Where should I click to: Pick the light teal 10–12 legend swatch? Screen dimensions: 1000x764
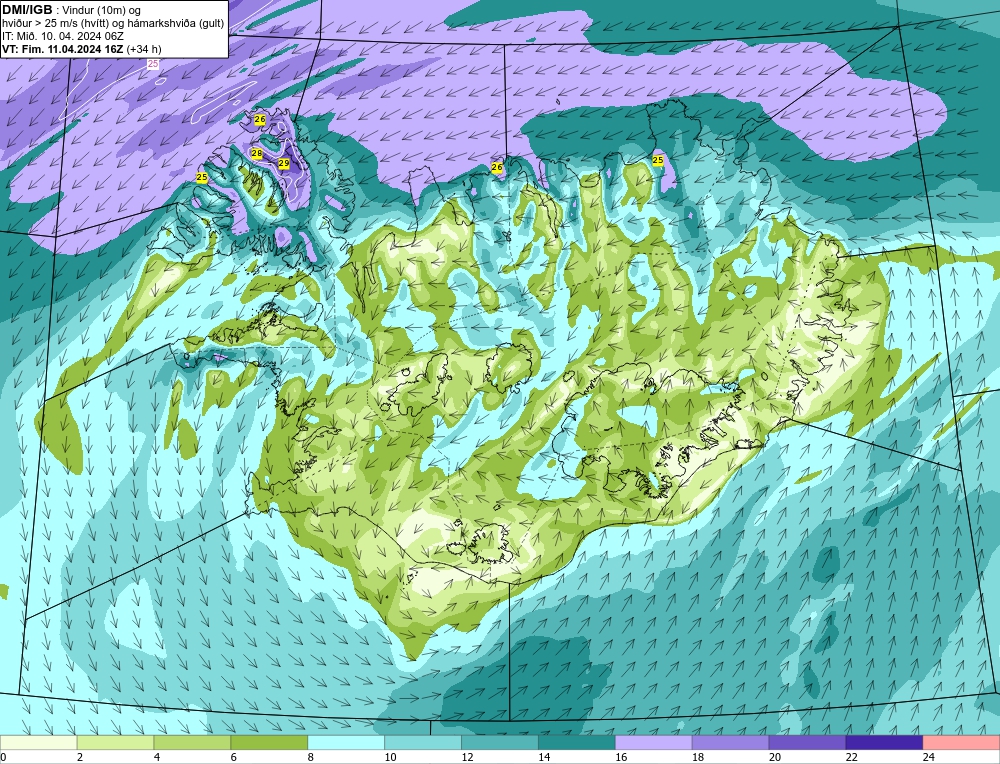pos(423,743)
